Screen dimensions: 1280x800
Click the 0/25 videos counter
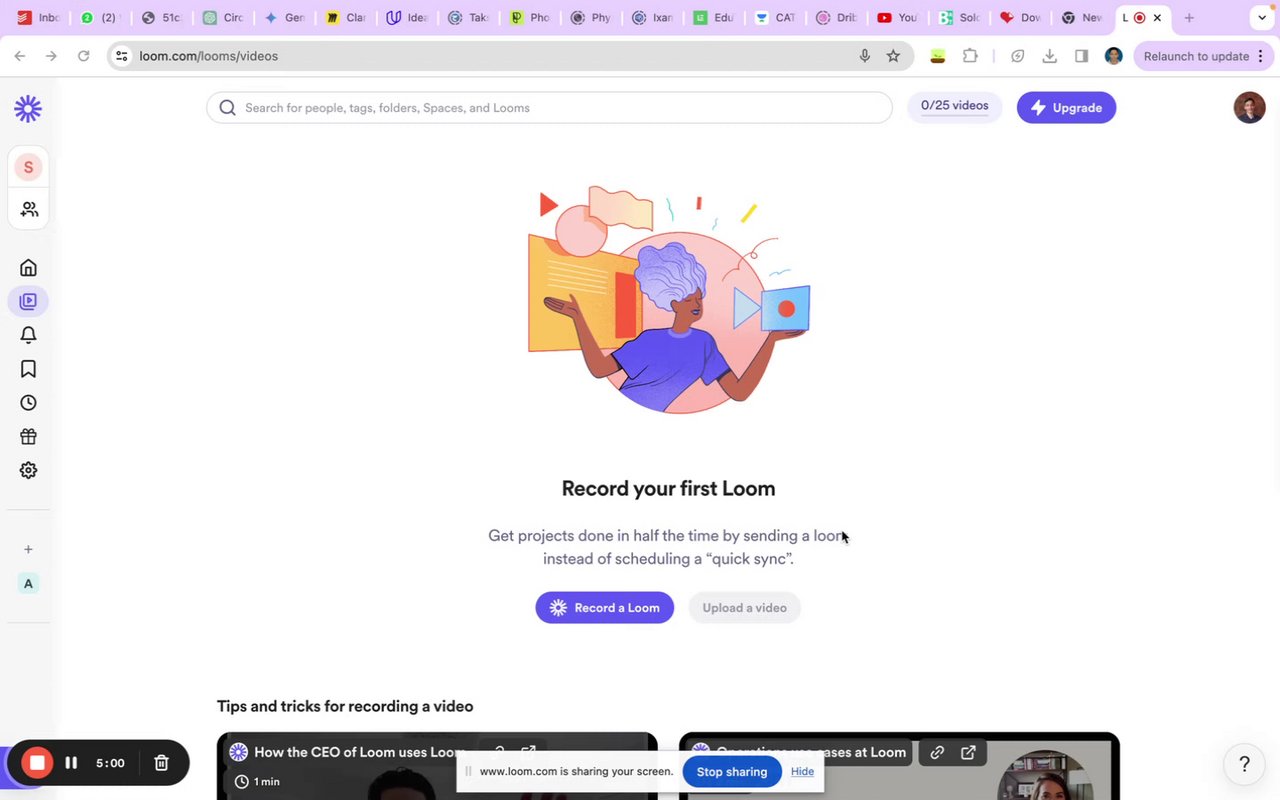click(x=954, y=106)
